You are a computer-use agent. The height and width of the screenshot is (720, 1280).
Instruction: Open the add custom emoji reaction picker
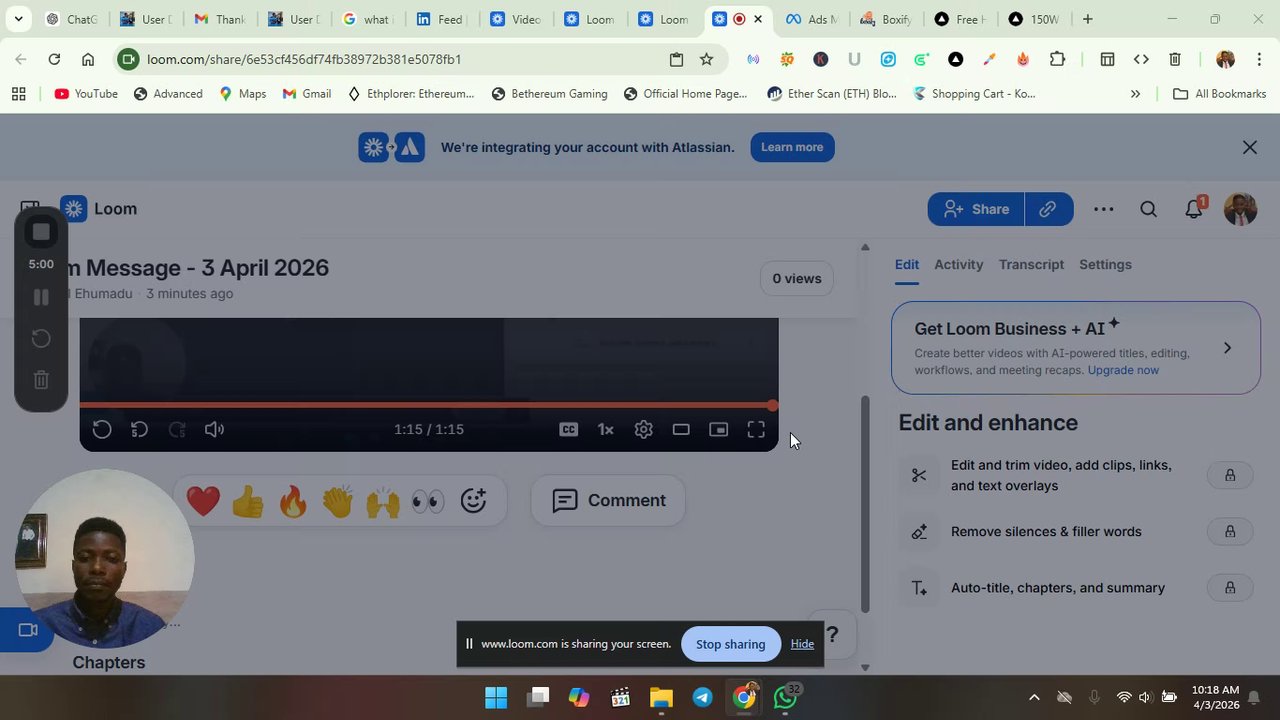[x=473, y=500]
